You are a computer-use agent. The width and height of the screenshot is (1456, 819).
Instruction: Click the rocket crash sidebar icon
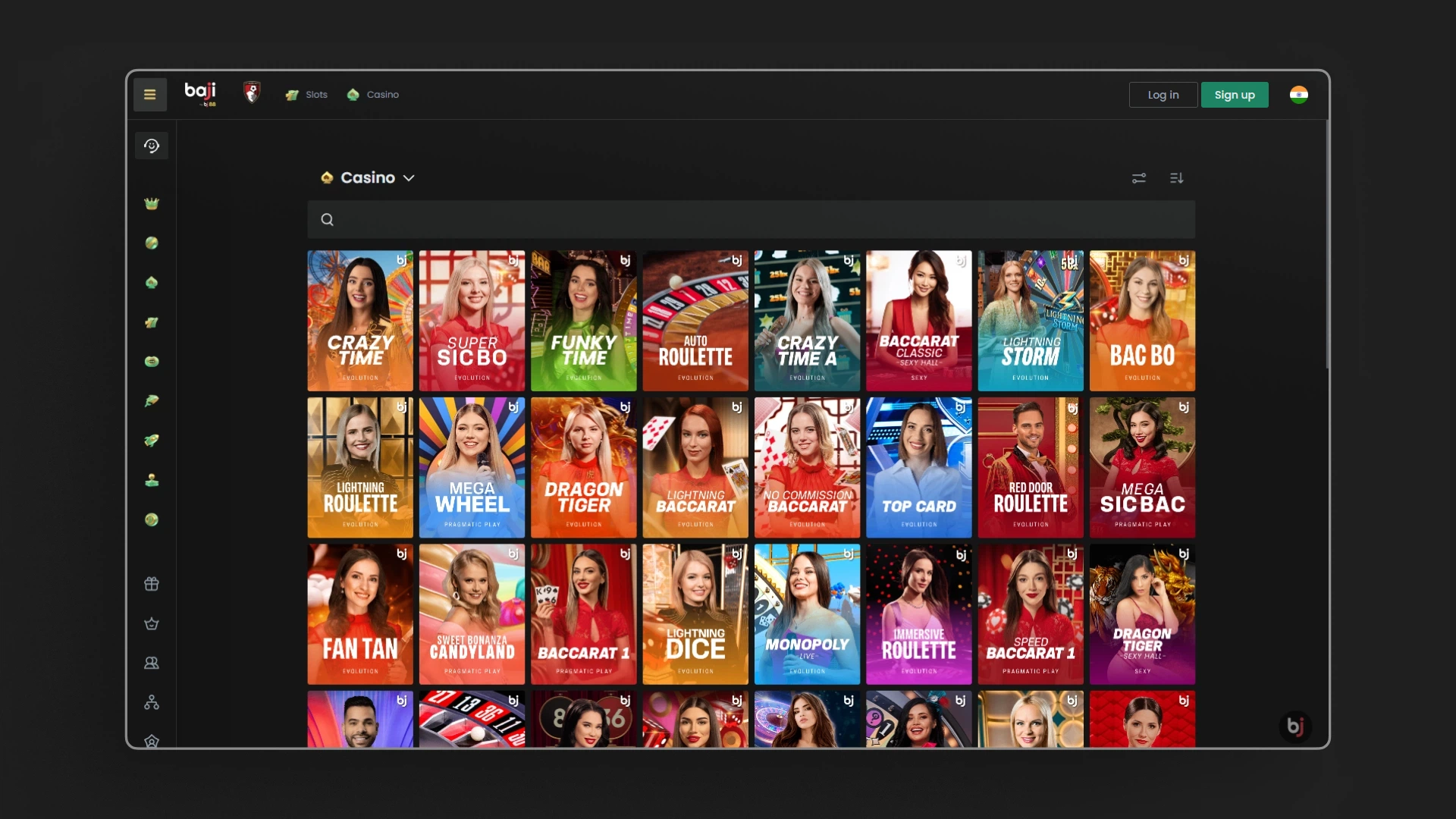pyautogui.click(x=152, y=441)
